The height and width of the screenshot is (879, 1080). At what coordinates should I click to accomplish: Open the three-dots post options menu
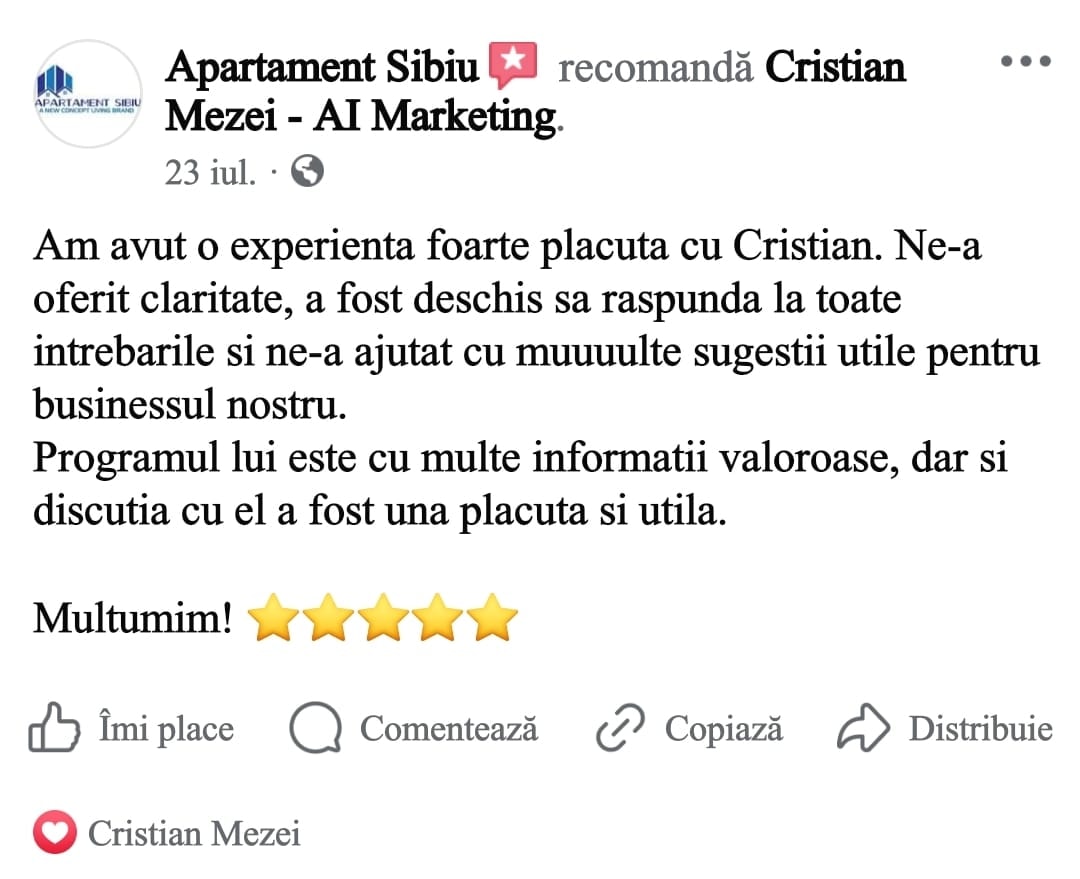tap(1025, 61)
